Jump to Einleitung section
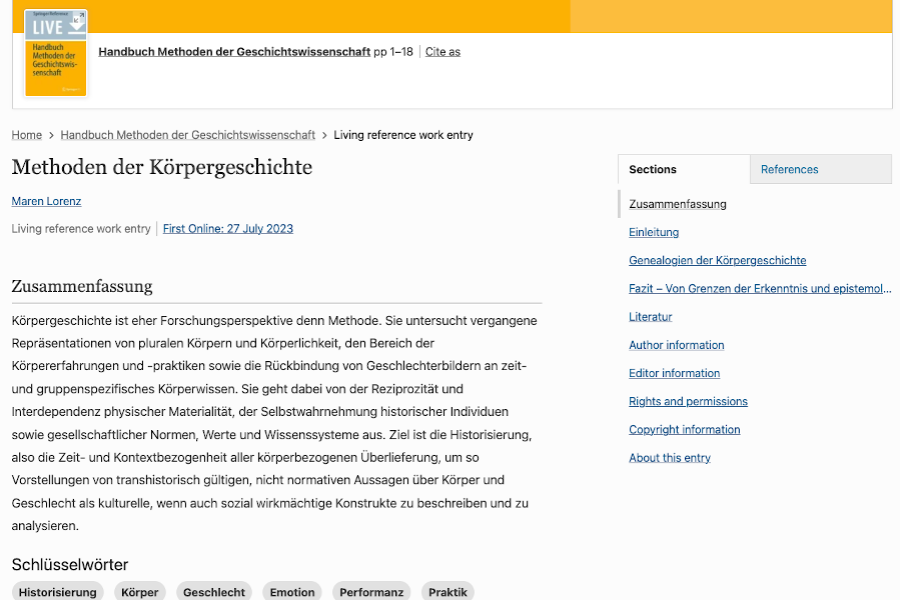 [x=653, y=232]
